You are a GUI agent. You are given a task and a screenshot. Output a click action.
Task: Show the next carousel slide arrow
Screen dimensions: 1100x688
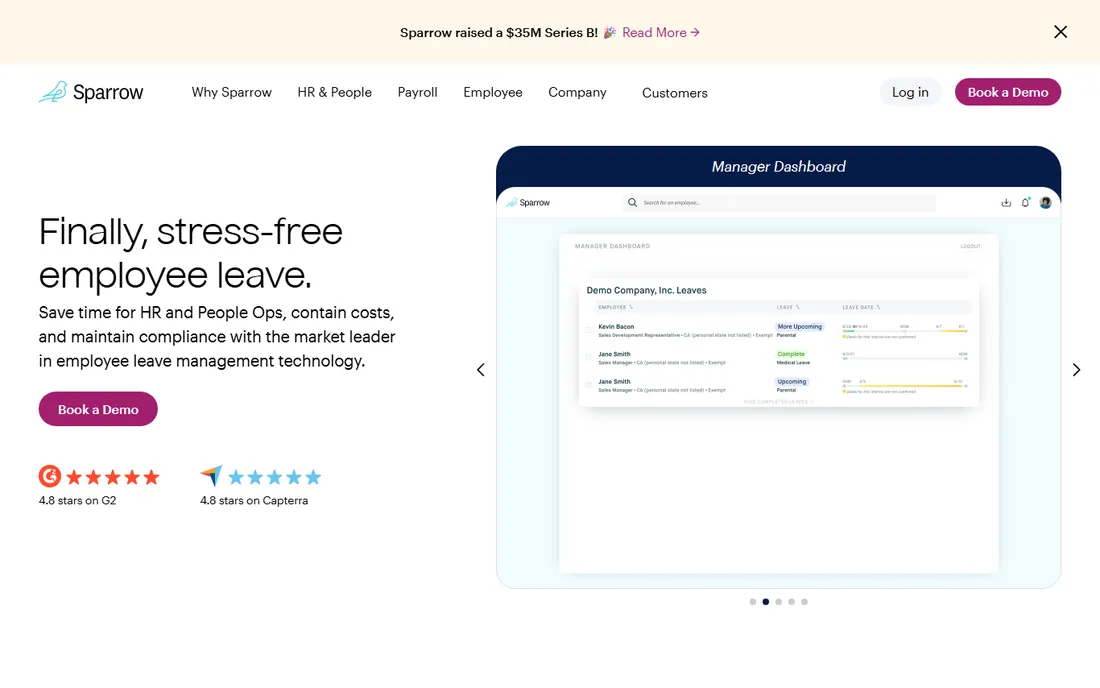click(x=1076, y=370)
